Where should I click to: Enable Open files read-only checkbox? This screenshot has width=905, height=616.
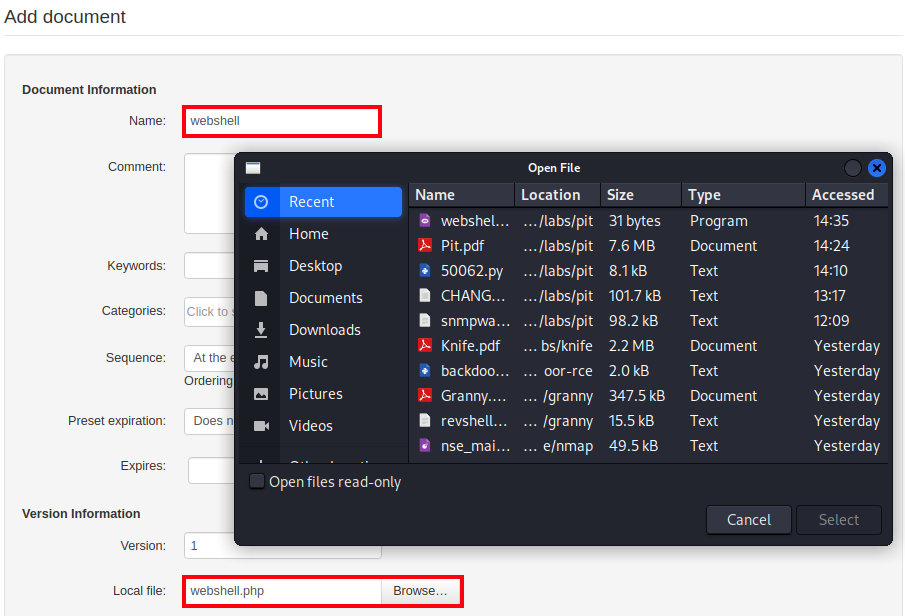(256, 481)
